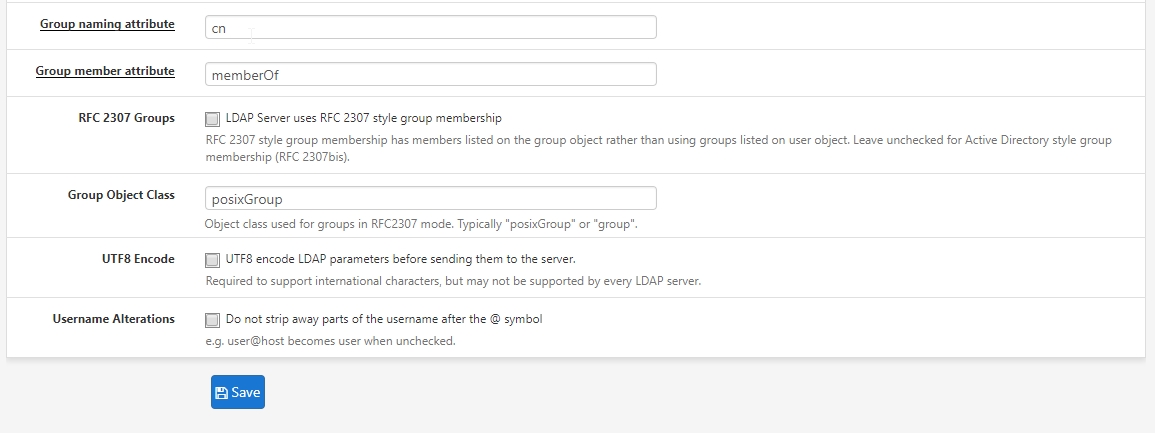The height and width of the screenshot is (433, 1155).
Task: Select the Group Object Class posixGroup field
Action: (430, 198)
